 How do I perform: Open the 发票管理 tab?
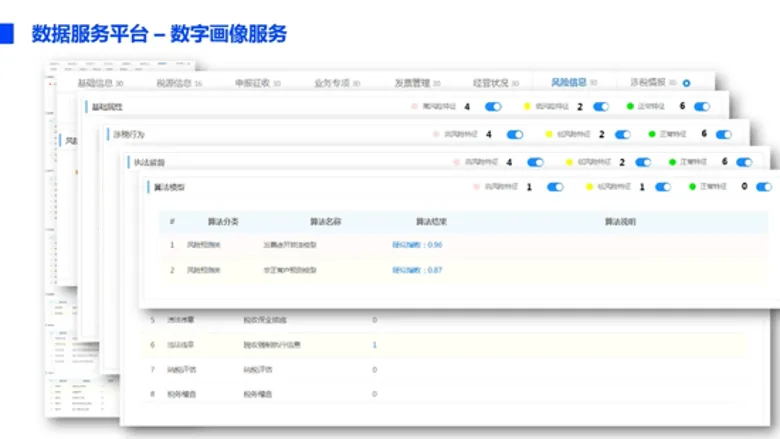point(417,83)
